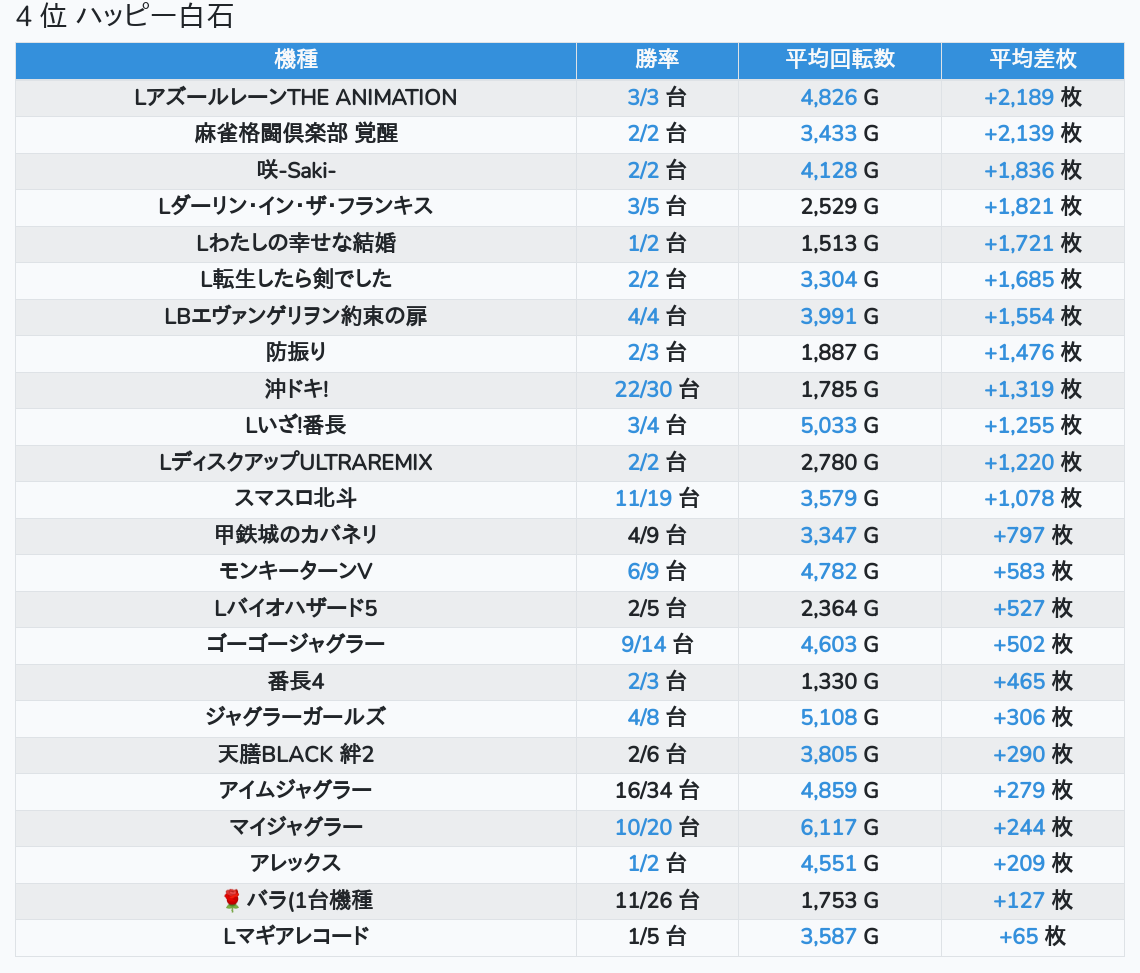
Task: Click the LBエヴァンゲリヲン約束の扉 machine name
Action: click(296, 316)
